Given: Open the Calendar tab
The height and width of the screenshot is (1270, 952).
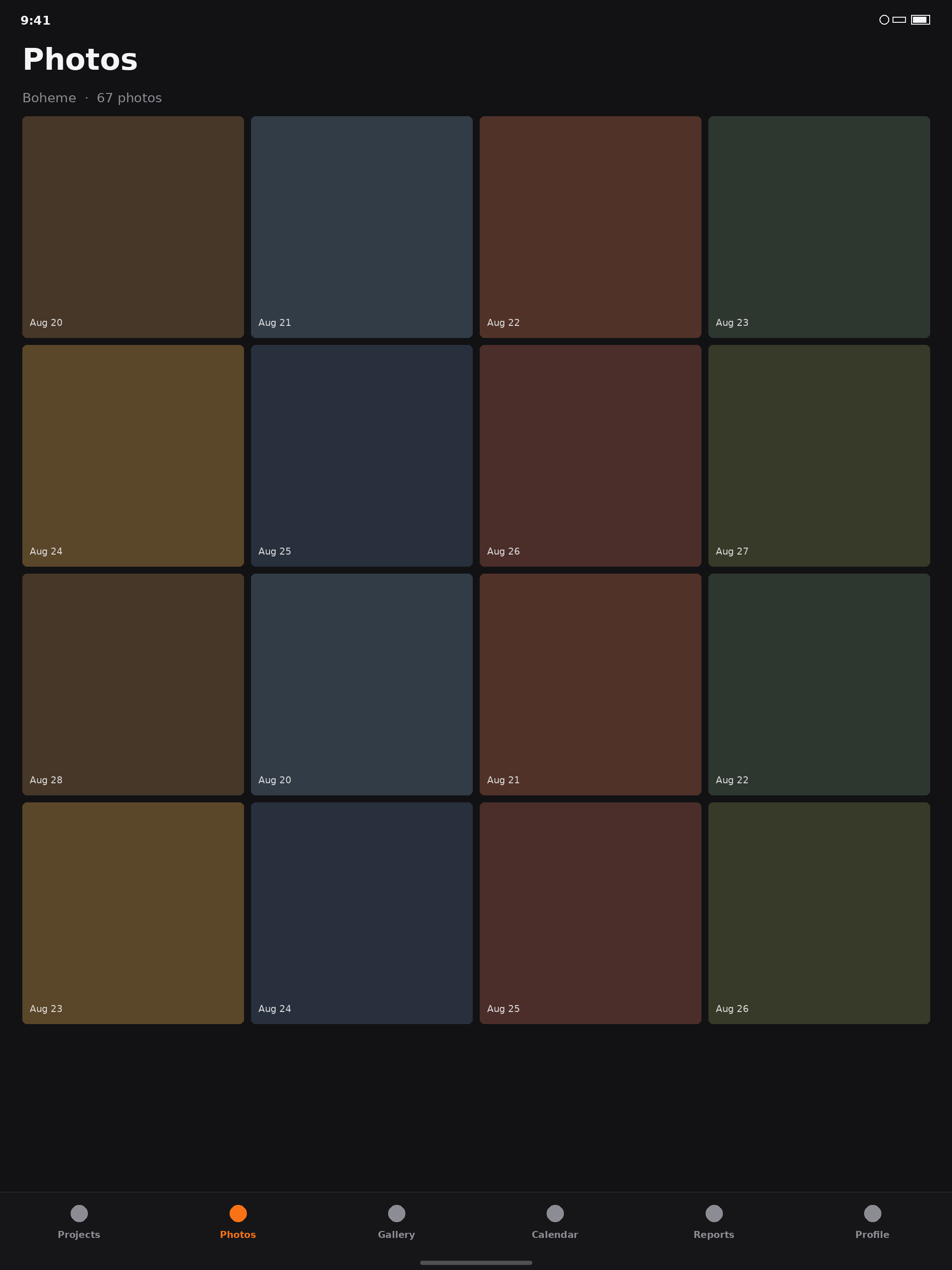Looking at the screenshot, I should (555, 1222).
